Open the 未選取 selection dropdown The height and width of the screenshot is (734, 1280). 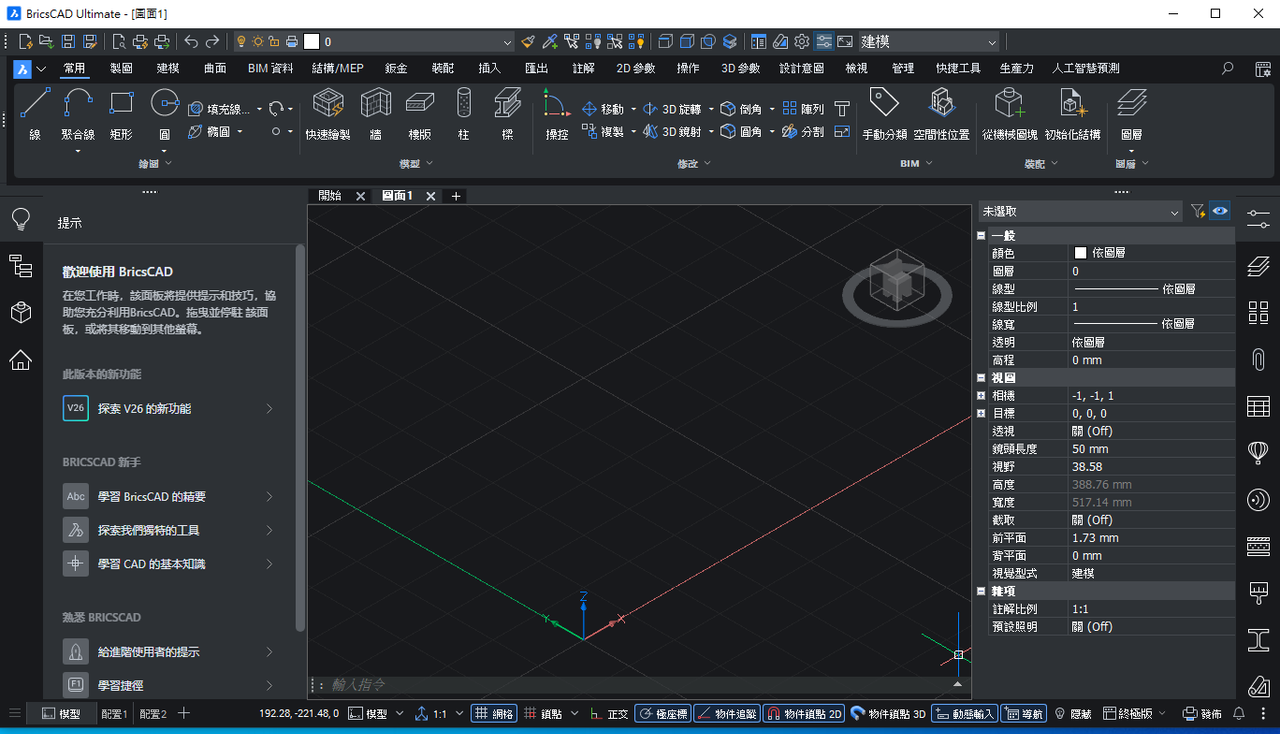pos(1080,211)
